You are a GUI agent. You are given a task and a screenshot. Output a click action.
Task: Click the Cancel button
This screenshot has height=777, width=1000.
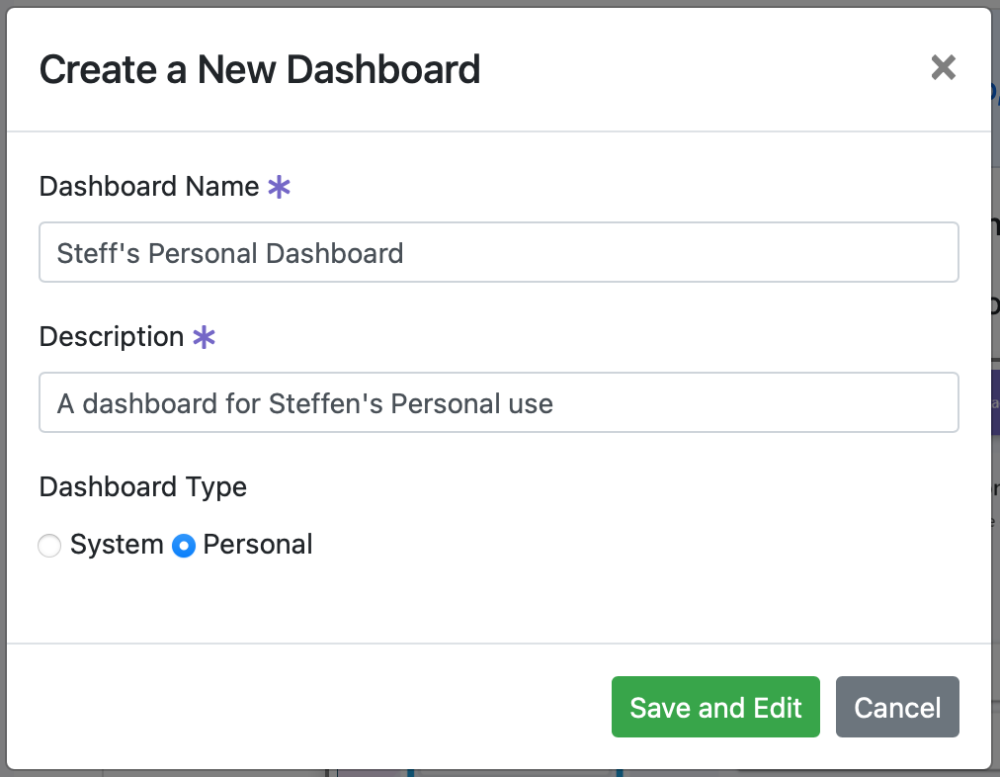(897, 707)
